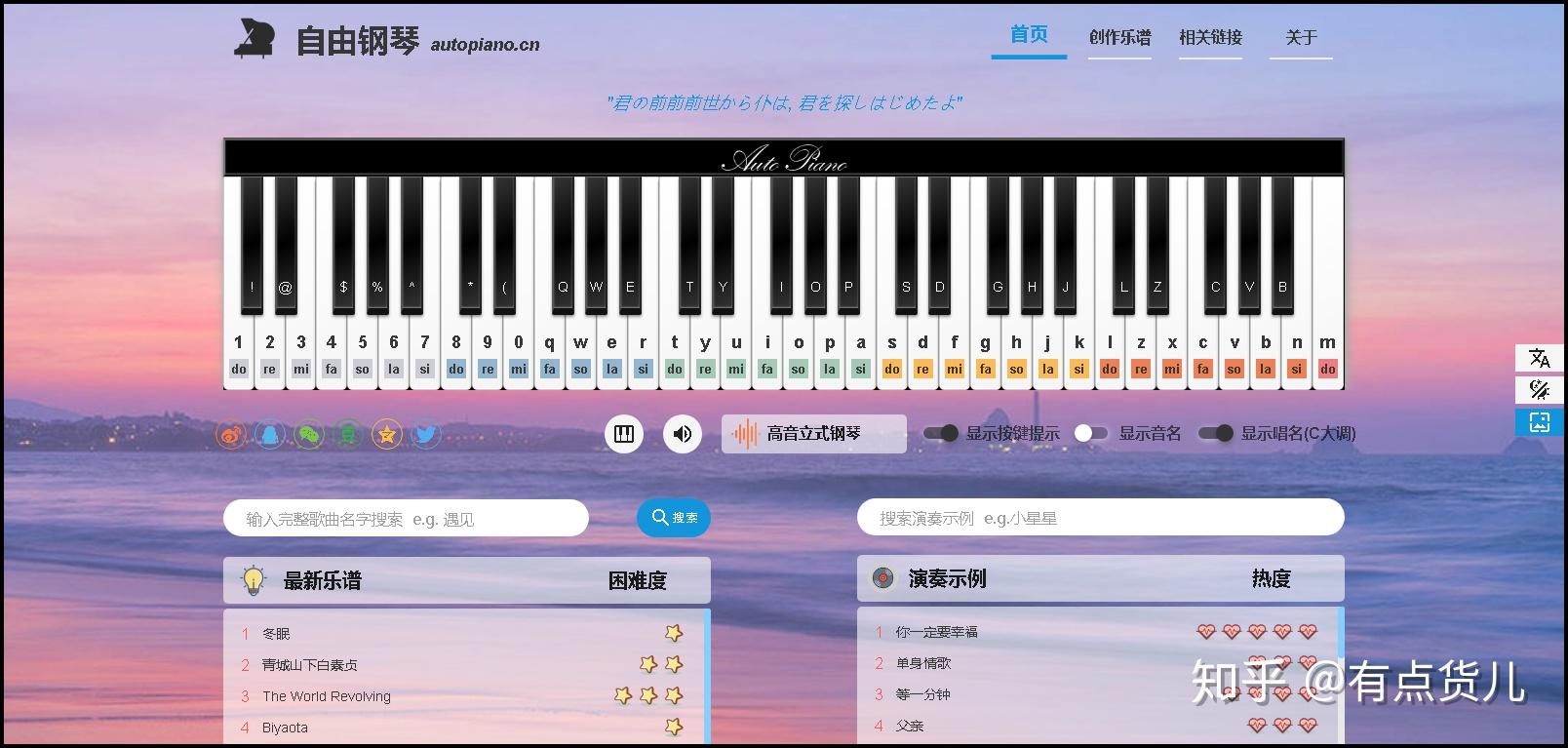Screen dimensions: 1568x748
Task: Open the score The World Revolving
Action: [x=327, y=696]
